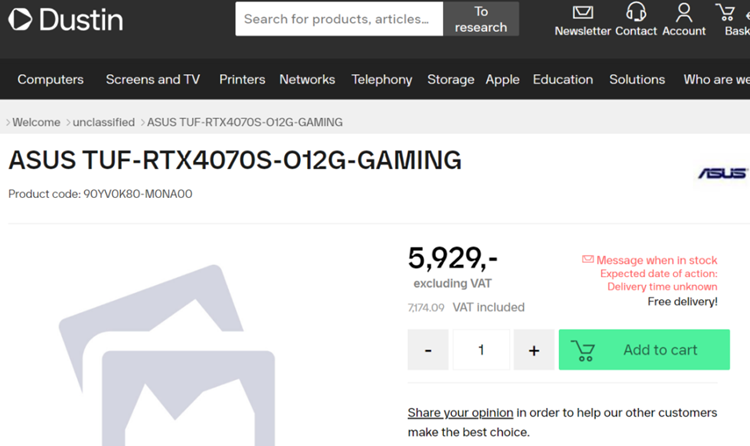This screenshot has height=446, width=750.
Task: Click the excluding VAT label
Action: point(452,284)
